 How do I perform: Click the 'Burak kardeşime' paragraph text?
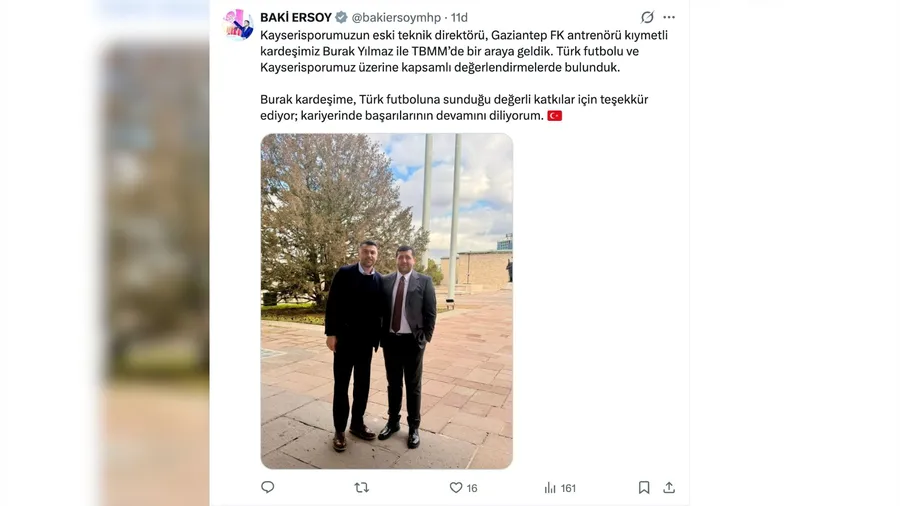tap(454, 107)
